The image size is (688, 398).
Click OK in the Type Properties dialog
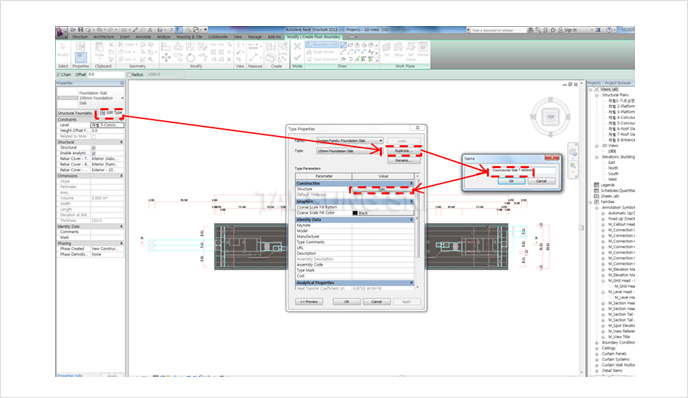(x=347, y=302)
